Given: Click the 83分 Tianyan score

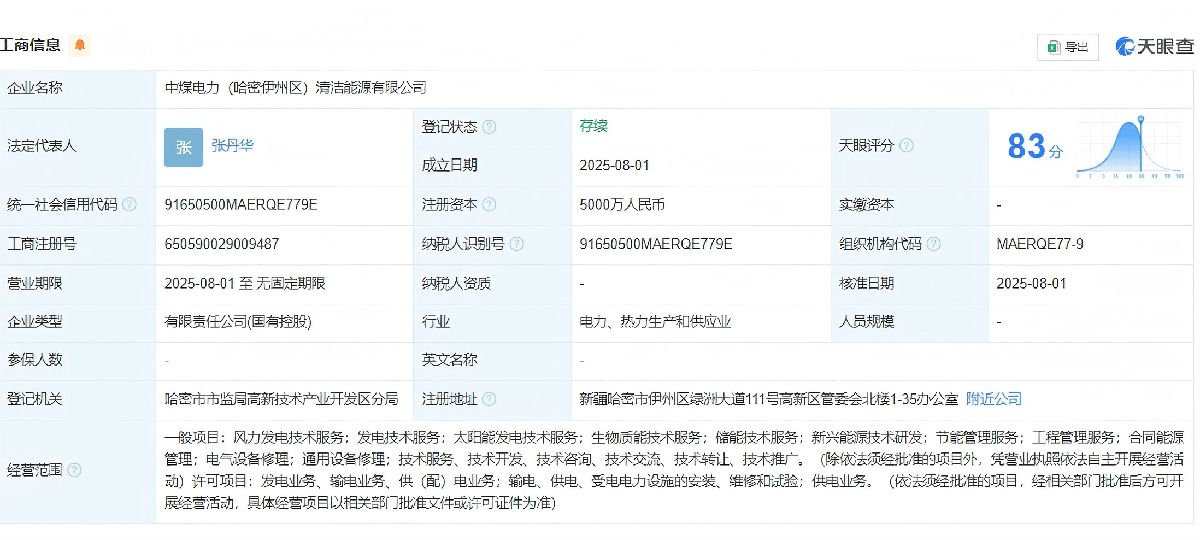Looking at the screenshot, I should [1034, 148].
